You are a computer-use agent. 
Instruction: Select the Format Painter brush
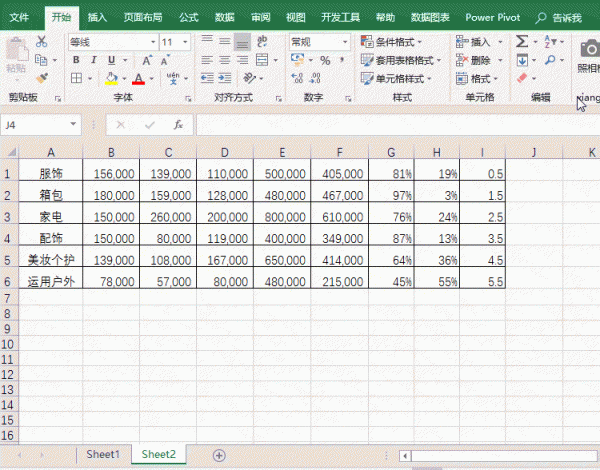[42, 78]
